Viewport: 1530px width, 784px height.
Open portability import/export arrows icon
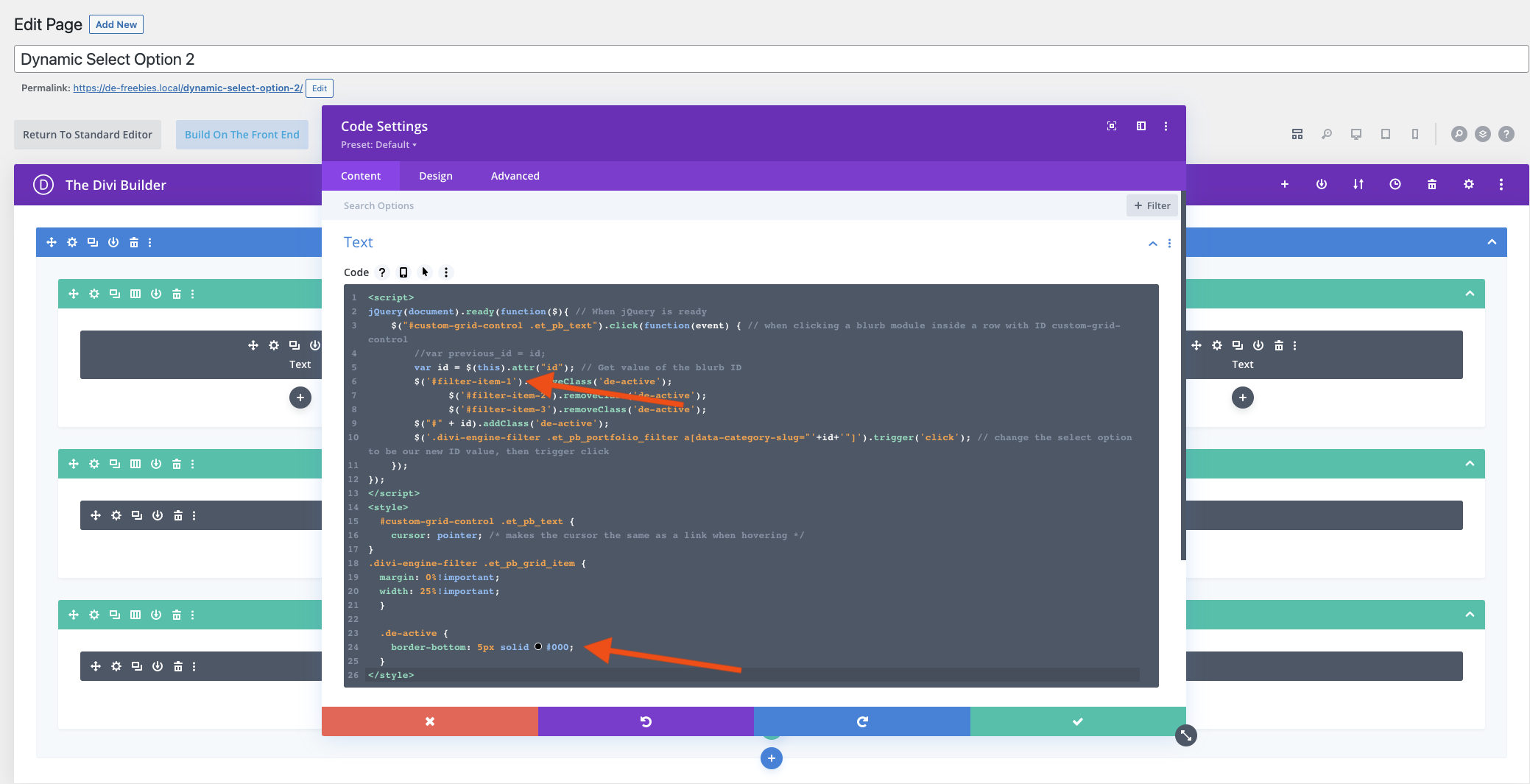[1358, 184]
